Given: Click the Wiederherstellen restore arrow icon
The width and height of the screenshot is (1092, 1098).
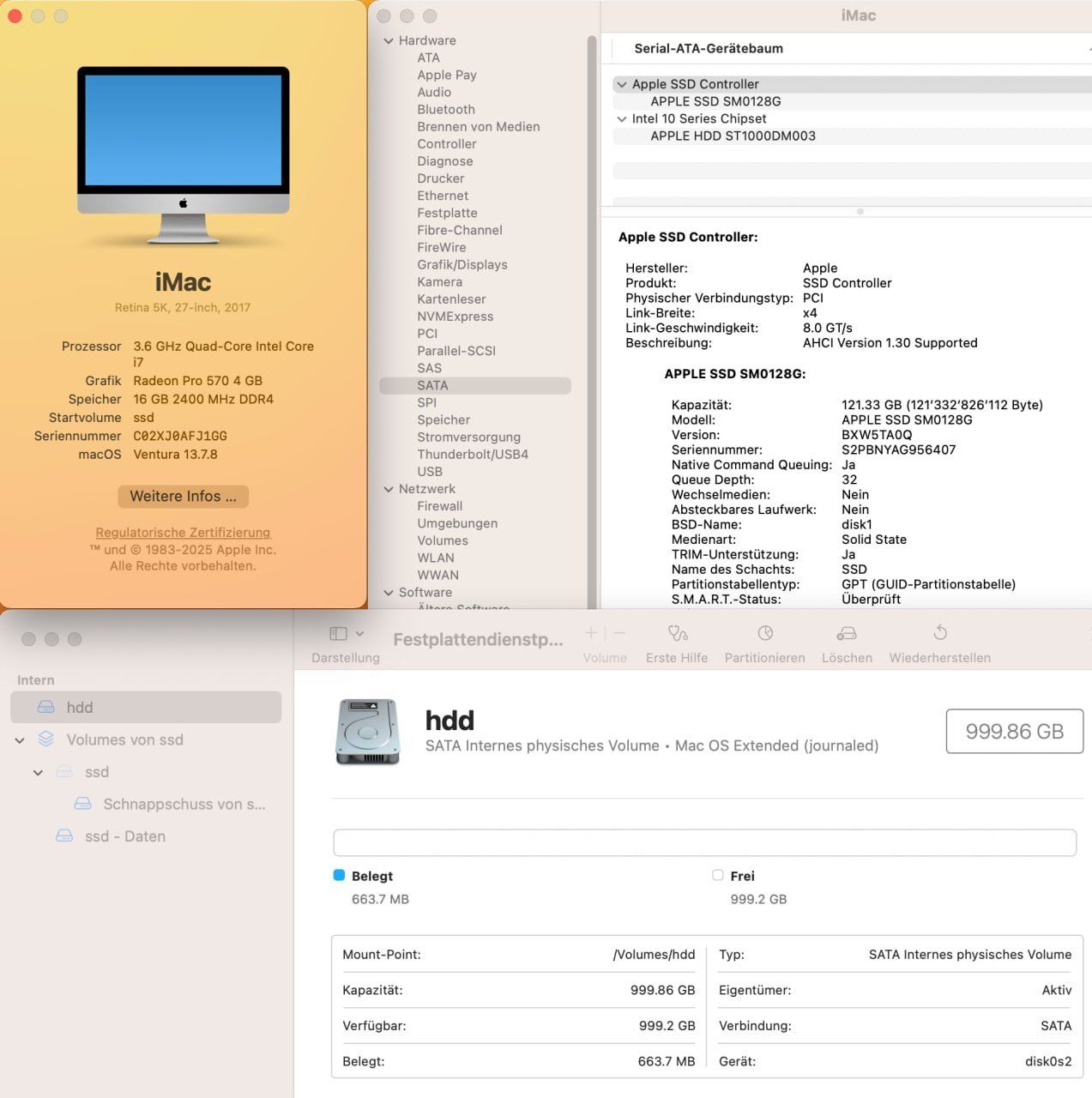Looking at the screenshot, I should [x=940, y=633].
